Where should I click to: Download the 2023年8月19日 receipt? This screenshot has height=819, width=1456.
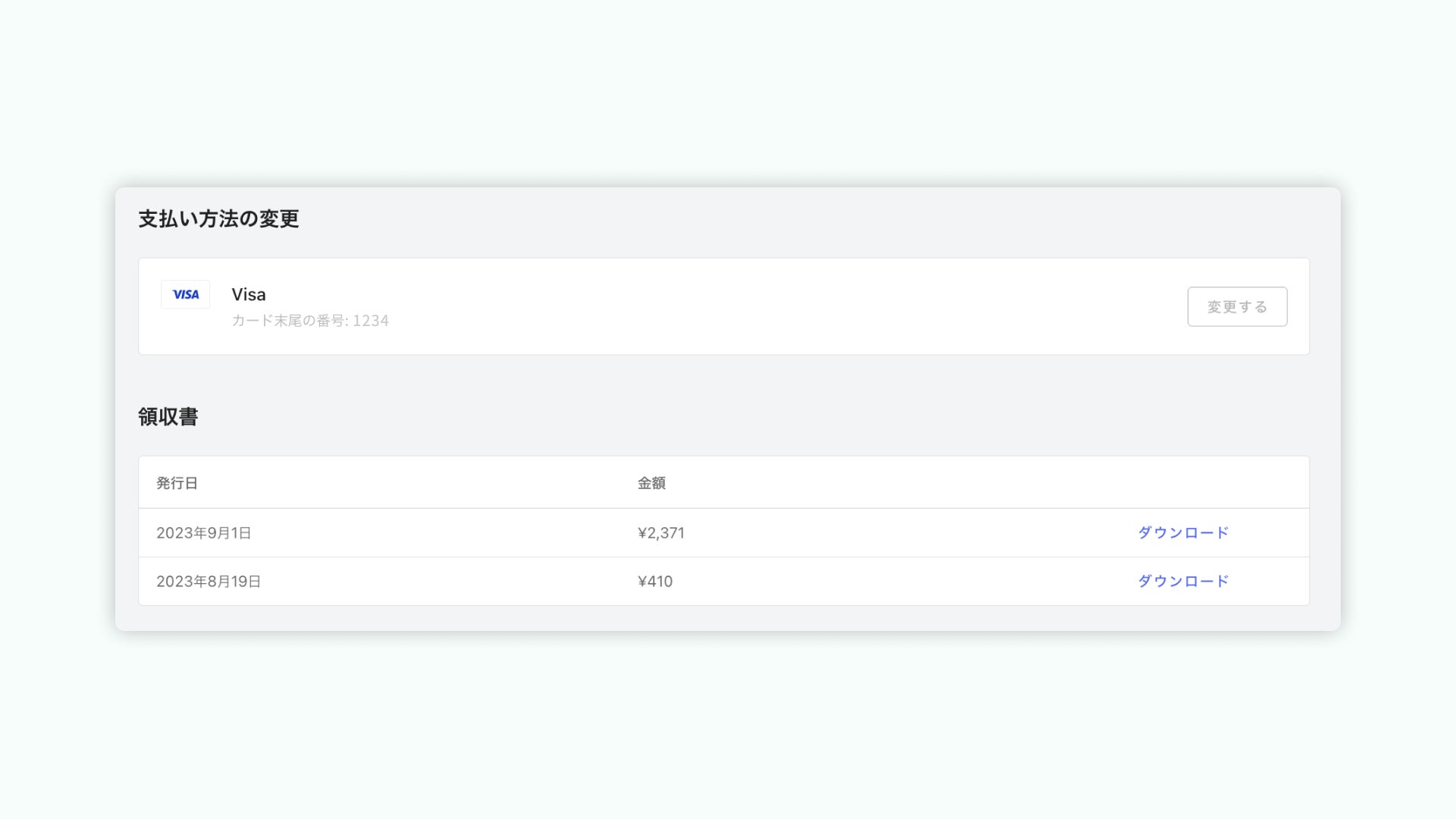pos(1182,581)
